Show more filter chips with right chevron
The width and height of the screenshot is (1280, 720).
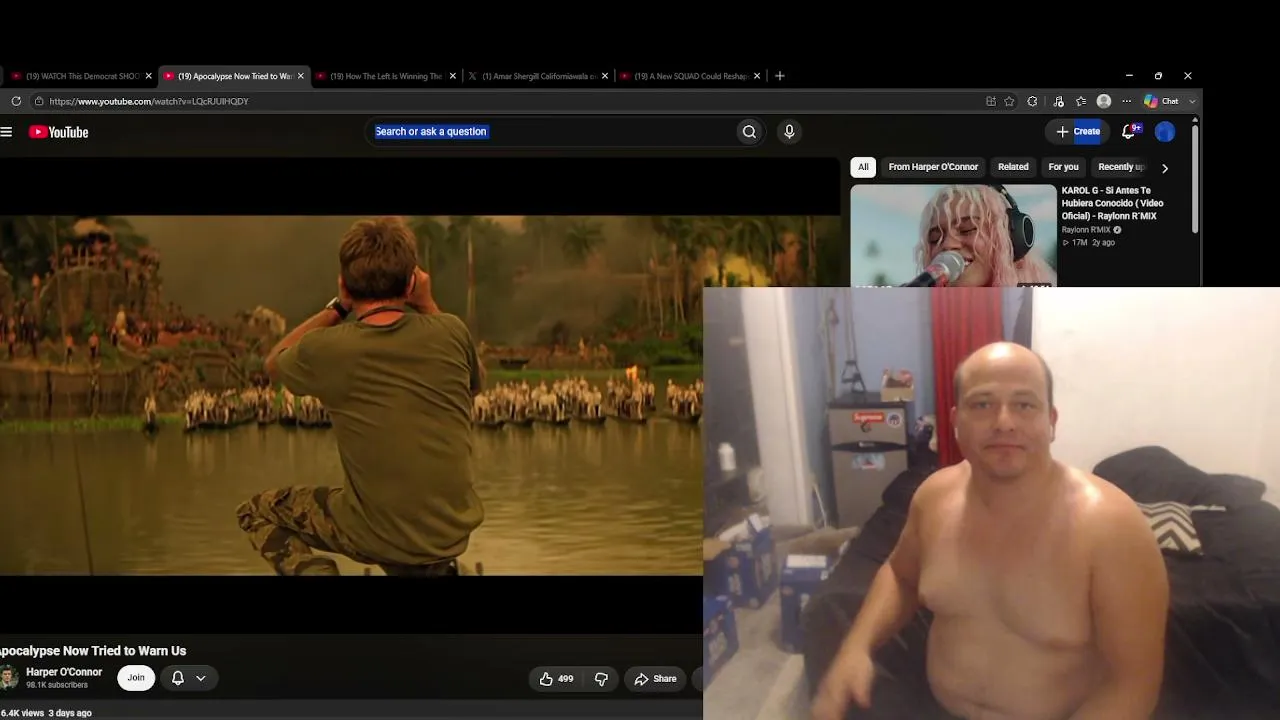1165,168
